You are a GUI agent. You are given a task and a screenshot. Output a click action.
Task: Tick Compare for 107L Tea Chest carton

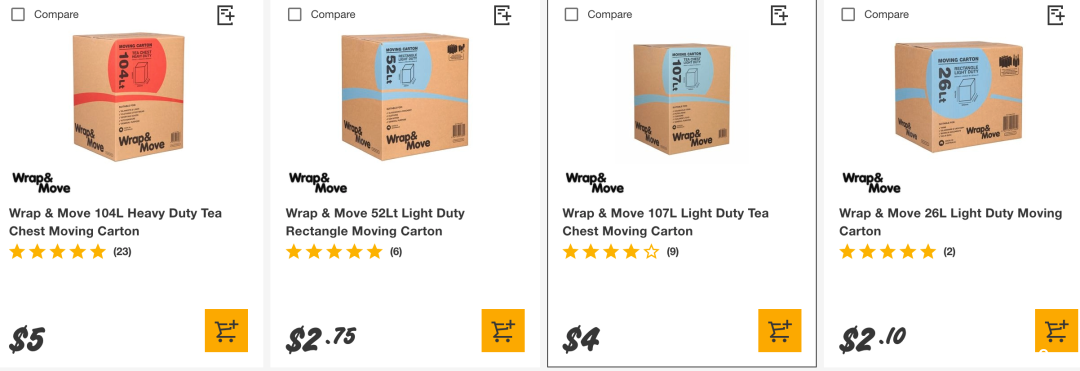[x=572, y=14]
